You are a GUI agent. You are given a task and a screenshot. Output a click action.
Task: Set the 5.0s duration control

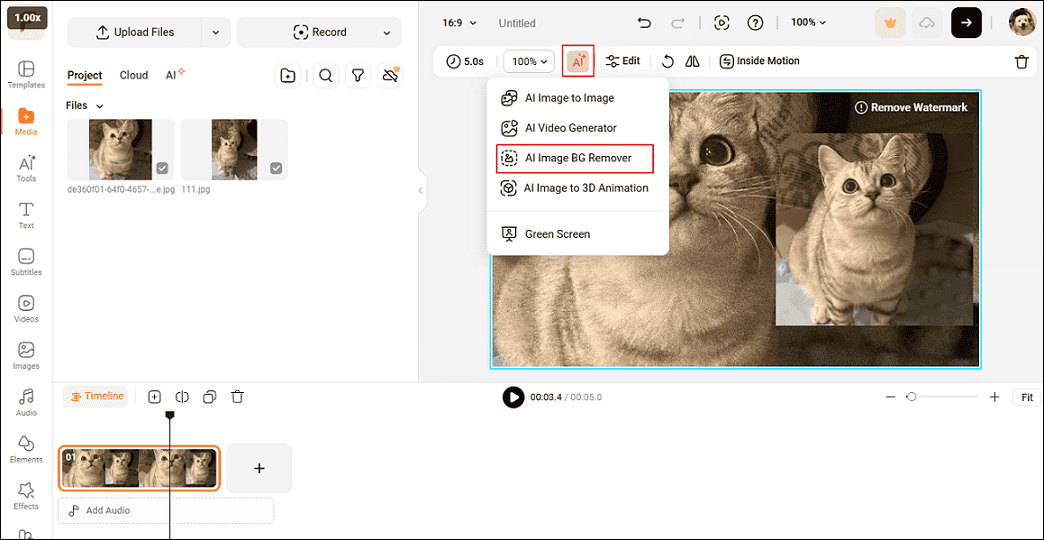click(465, 61)
